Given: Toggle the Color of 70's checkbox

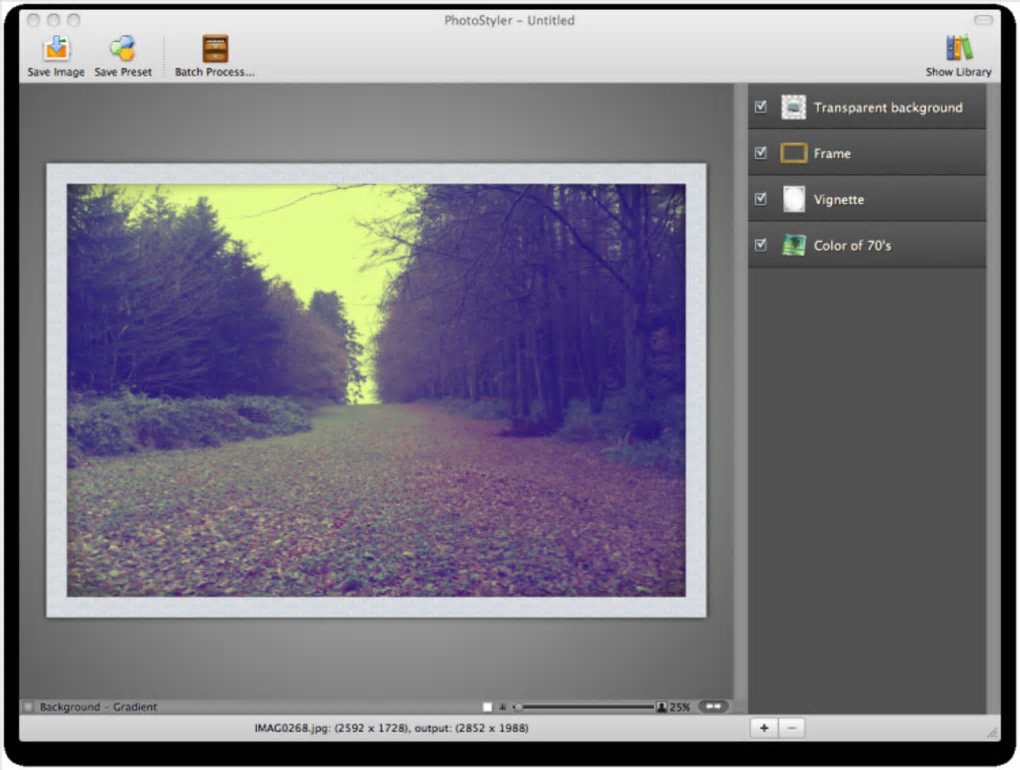Looking at the screenshot, I should (760, 245).
